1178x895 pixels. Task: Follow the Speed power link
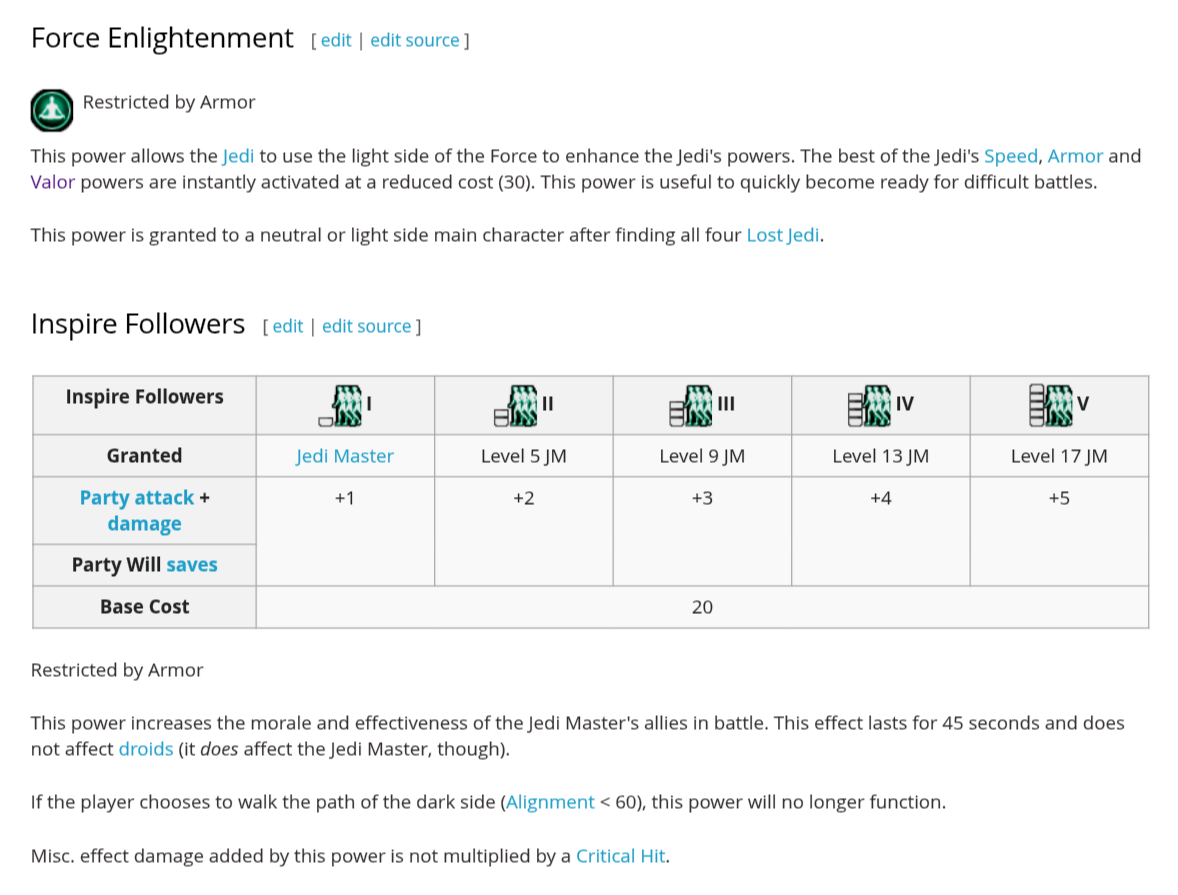(1010, 156)
